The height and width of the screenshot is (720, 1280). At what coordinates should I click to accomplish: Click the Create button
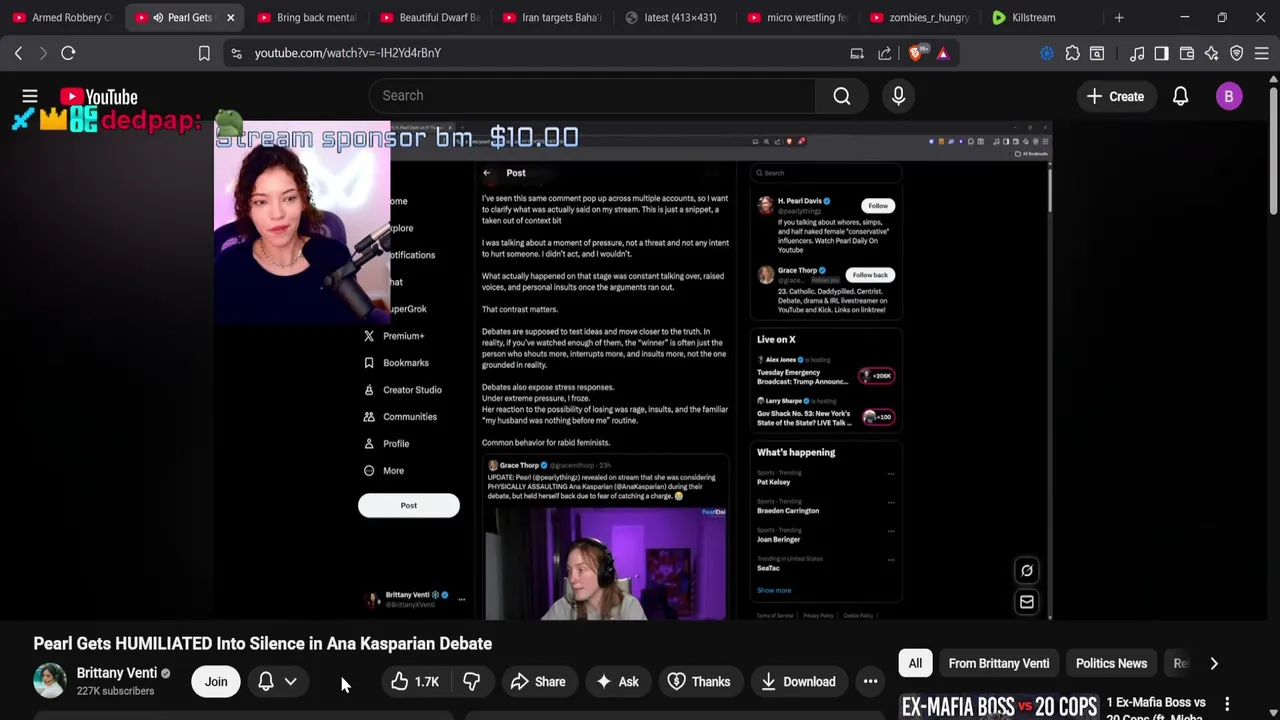(1115, 96)
